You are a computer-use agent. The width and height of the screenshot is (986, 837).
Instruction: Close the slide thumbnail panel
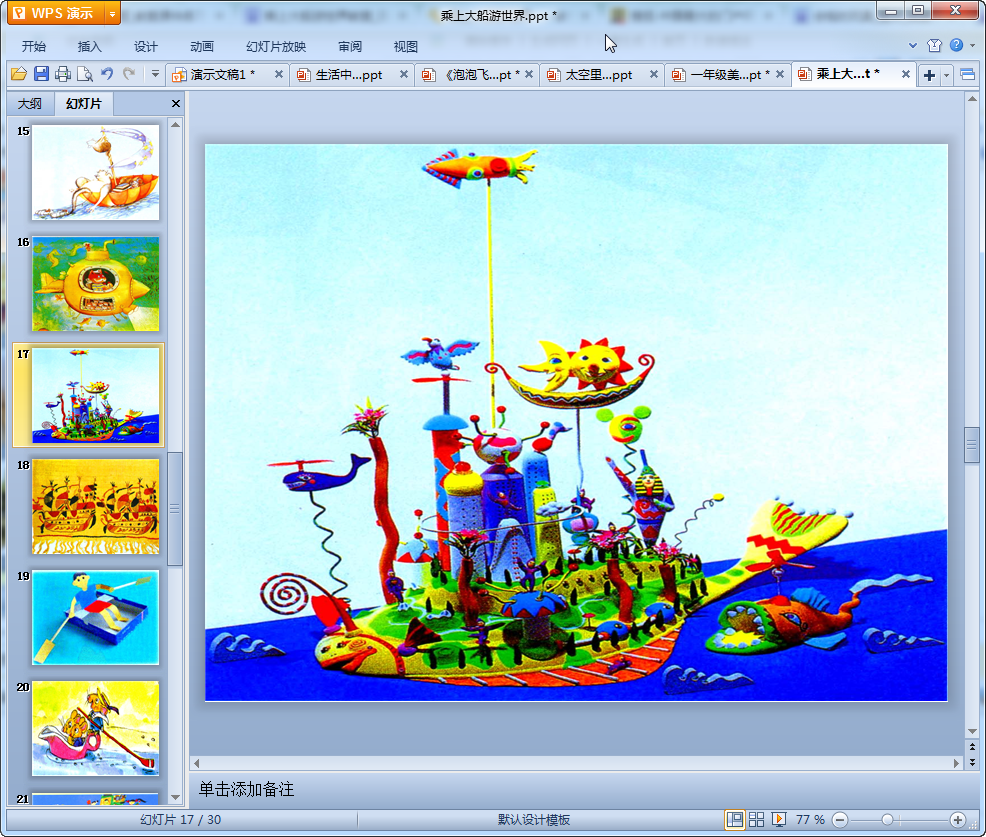click(176, 104)
